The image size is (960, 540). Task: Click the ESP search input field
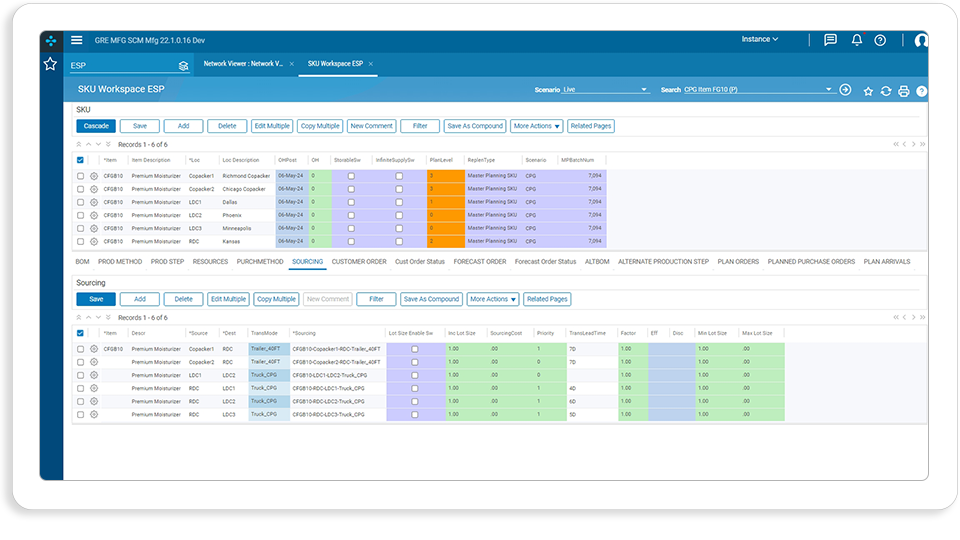[122, 66]
